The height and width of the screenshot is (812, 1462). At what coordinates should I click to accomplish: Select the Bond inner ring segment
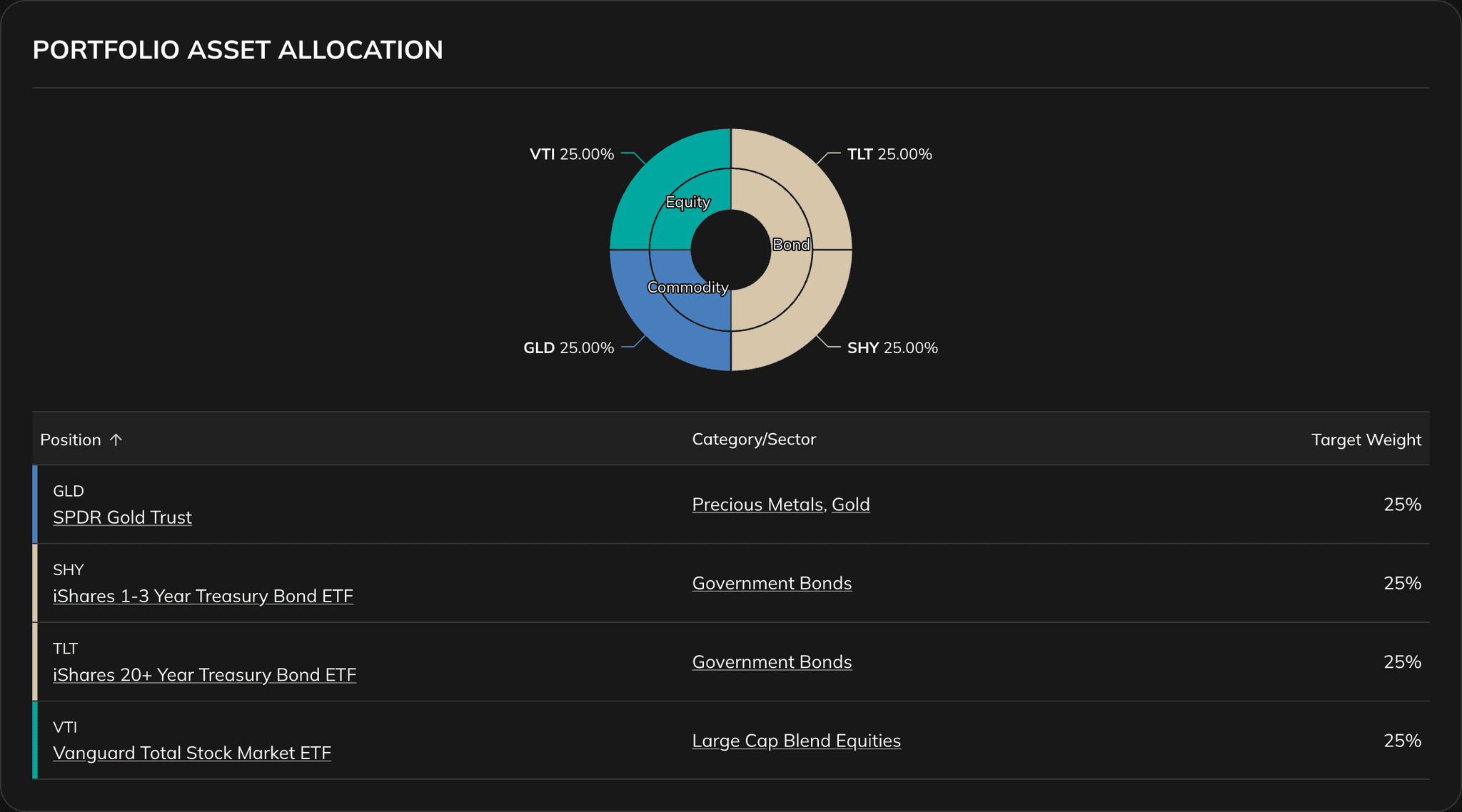coord(791,245)
